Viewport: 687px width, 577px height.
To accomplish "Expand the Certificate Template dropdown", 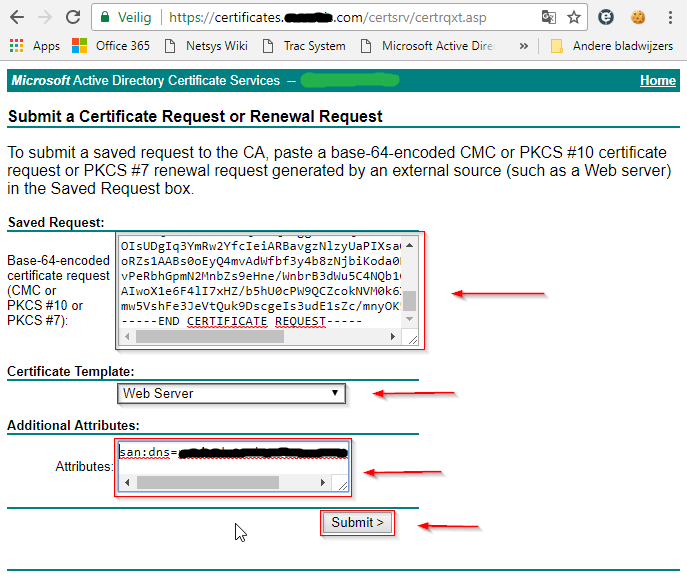I will point(232,394).
